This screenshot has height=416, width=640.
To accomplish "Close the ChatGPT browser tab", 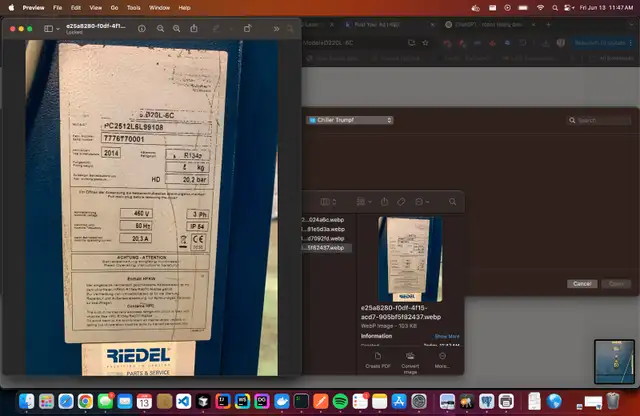I will click(533, 24).
